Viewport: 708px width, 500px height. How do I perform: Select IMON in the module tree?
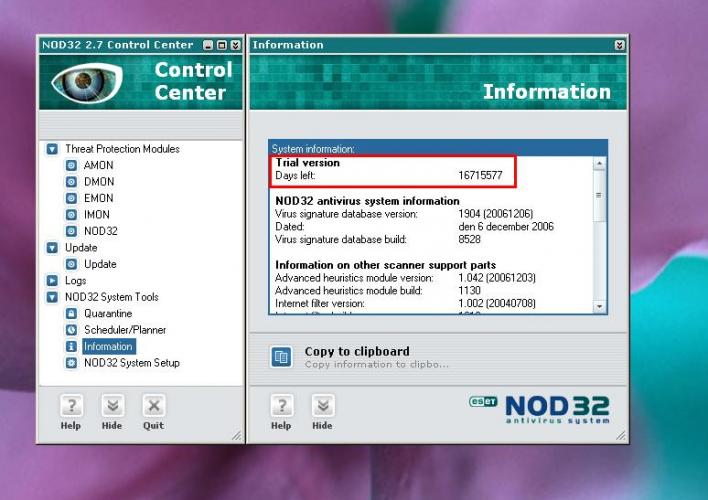[97, 215]
